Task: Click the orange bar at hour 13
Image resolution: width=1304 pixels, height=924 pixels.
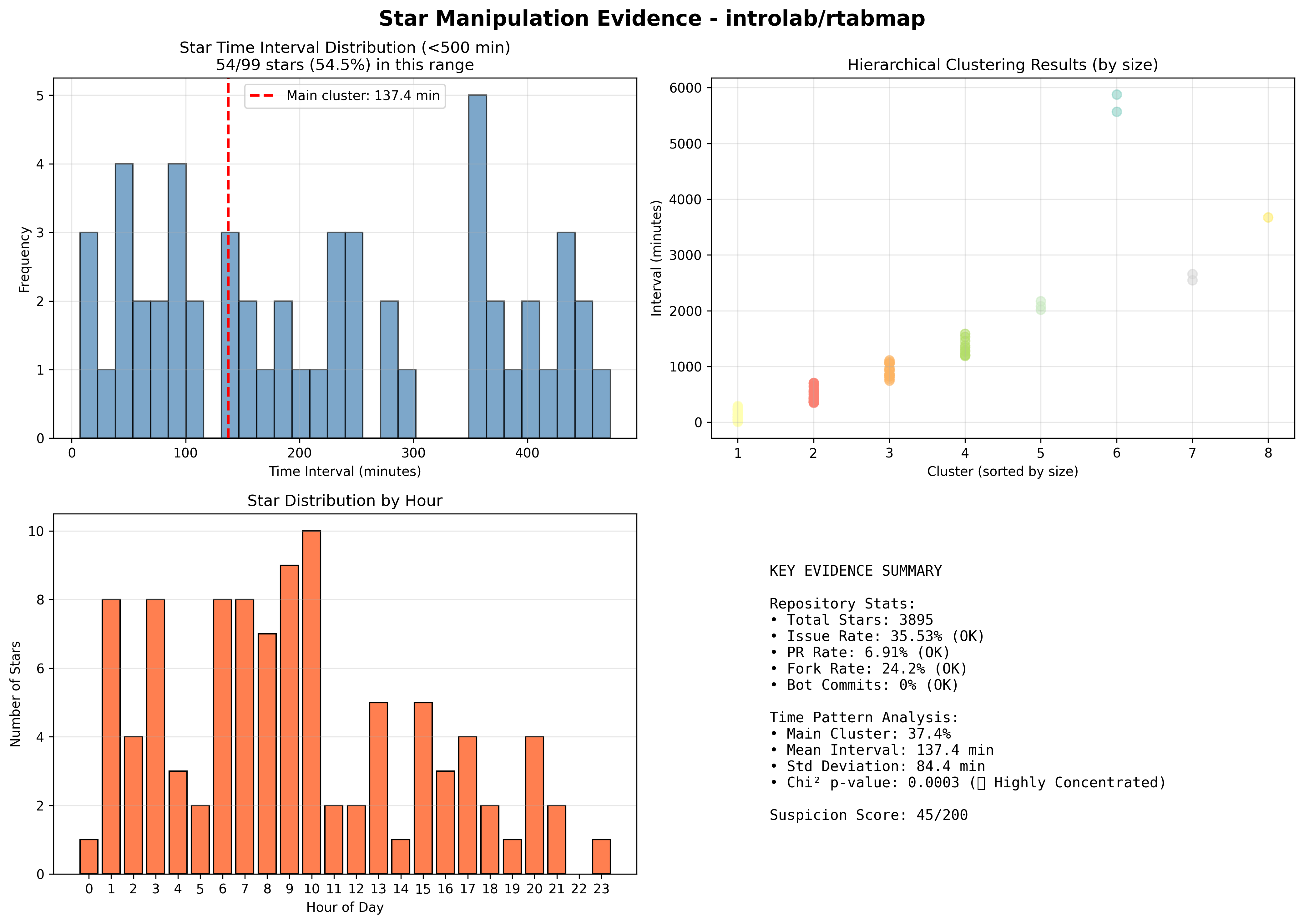Action: click(x=378, y=788)
